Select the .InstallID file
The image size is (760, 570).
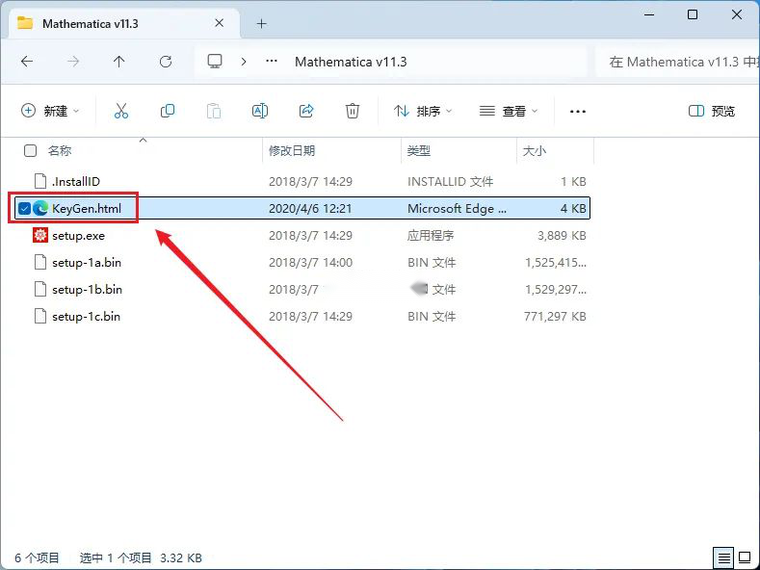coord(76,181)
